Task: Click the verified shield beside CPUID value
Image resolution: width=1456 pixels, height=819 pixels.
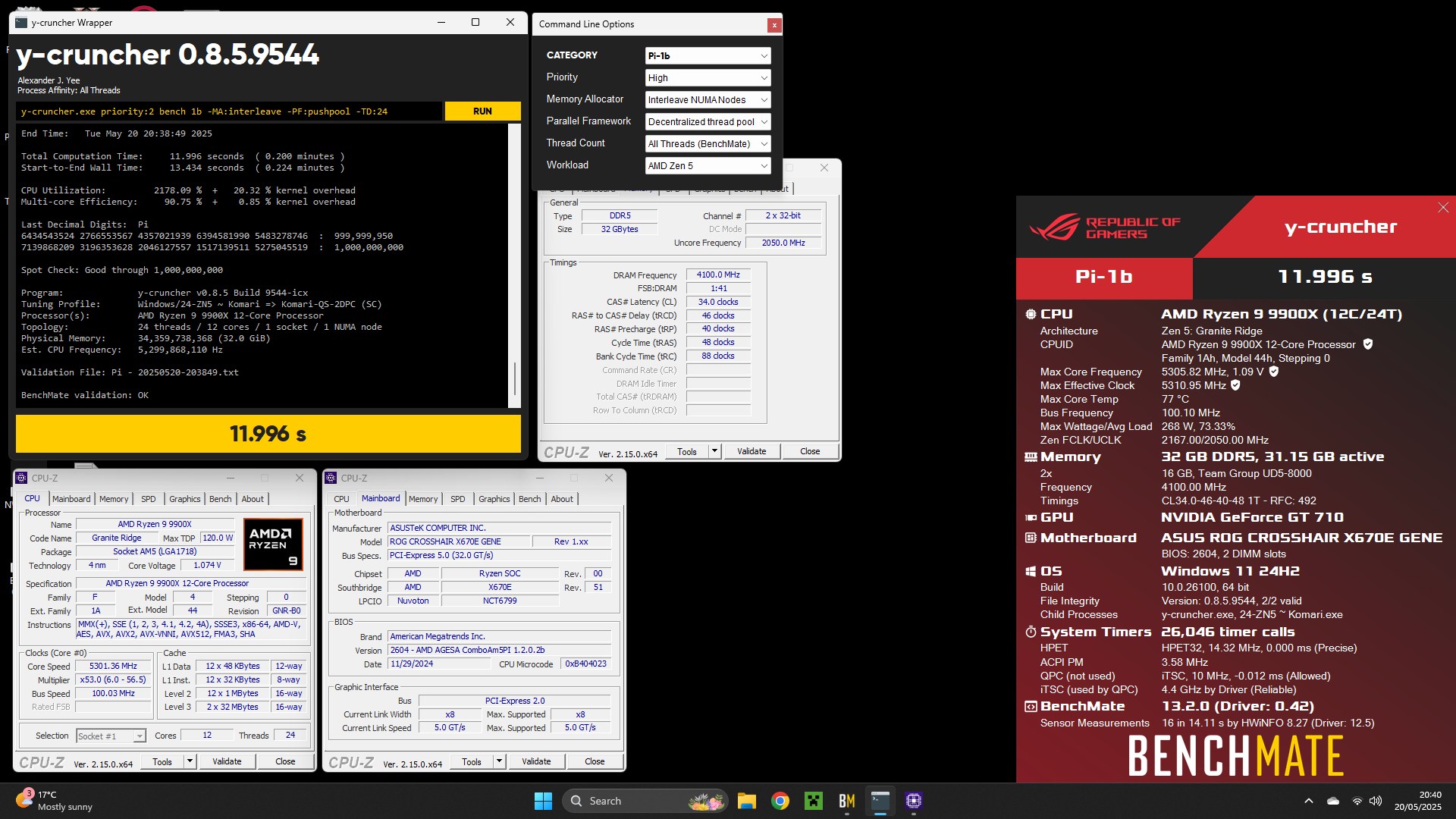Action: point(1368,344)
